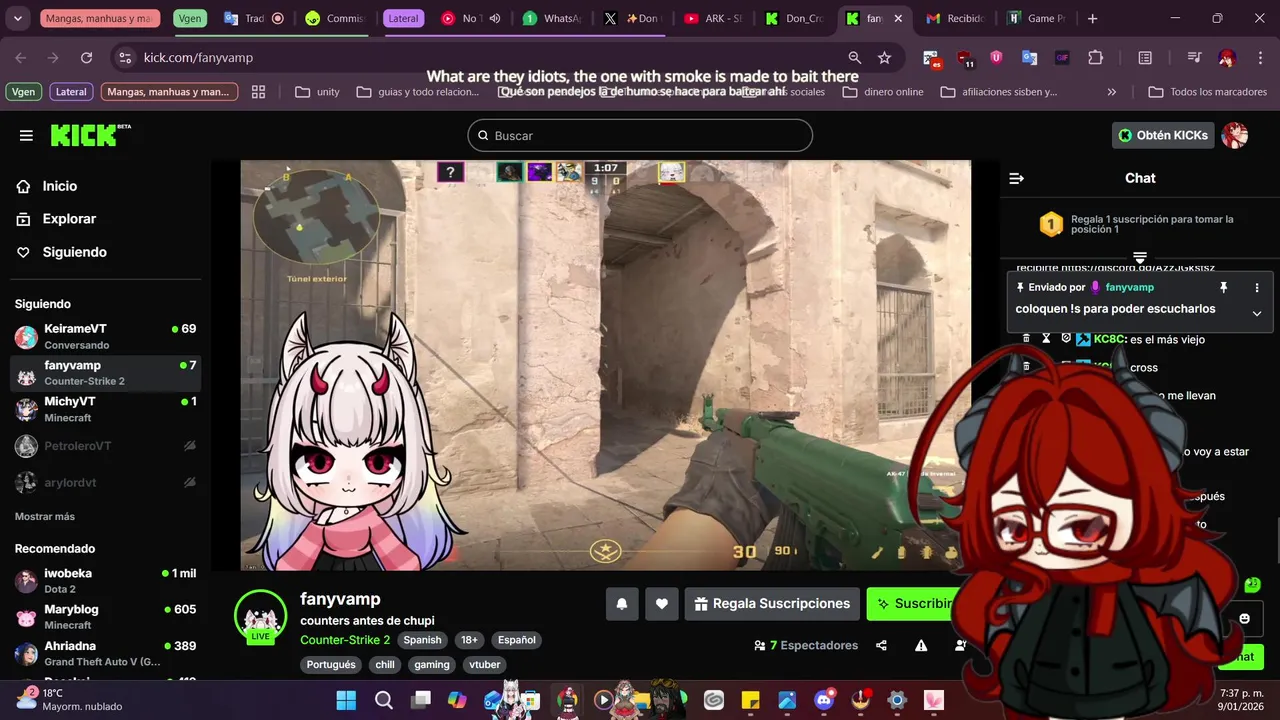Open the dinero online bookmarks folder
This screenshot has width=1280, height=720.
[x=884, y=92]
